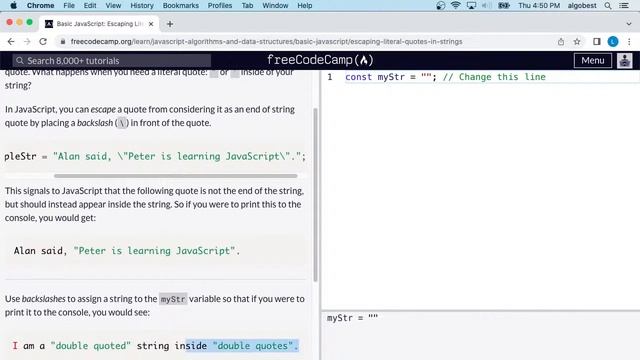Click the share page icon
The width and height of the screenshot is (640, 360).
point(561,42)
